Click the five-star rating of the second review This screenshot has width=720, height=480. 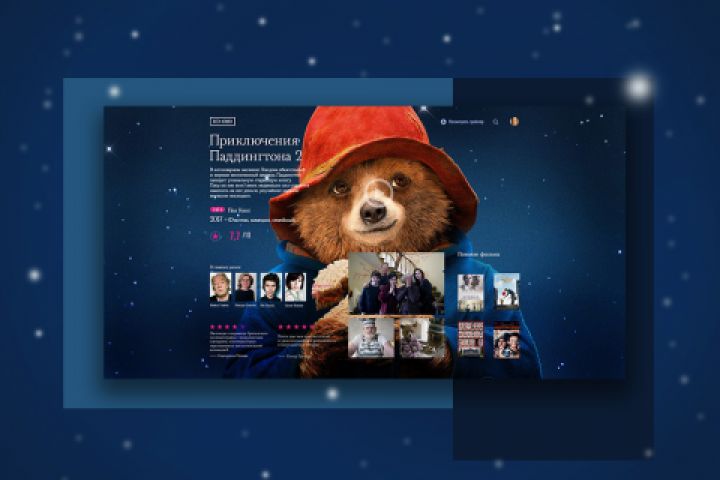pyautogui.click(x=295, y=327)
